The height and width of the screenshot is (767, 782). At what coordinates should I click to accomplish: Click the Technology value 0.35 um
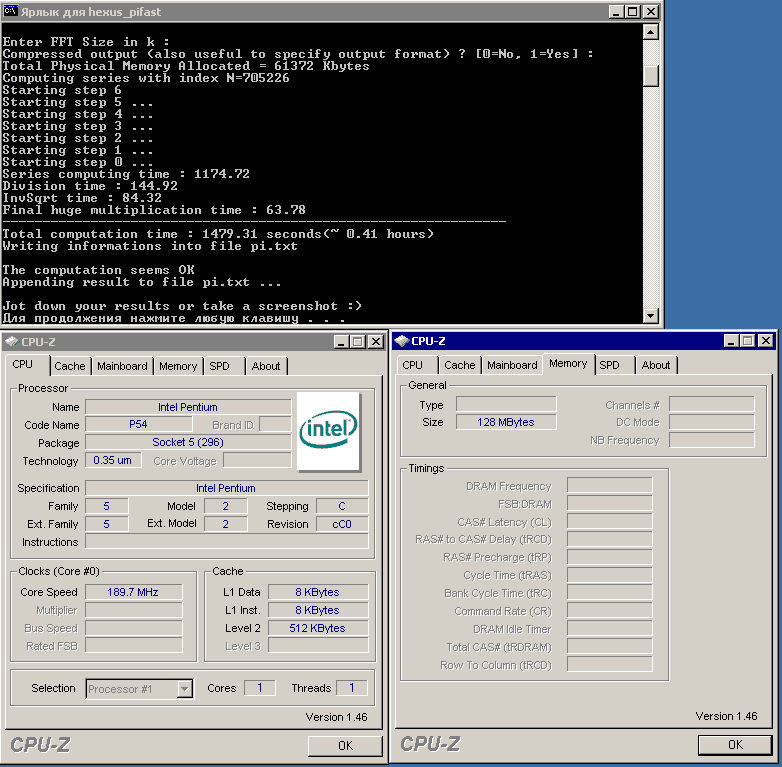(x=113, y=460)
